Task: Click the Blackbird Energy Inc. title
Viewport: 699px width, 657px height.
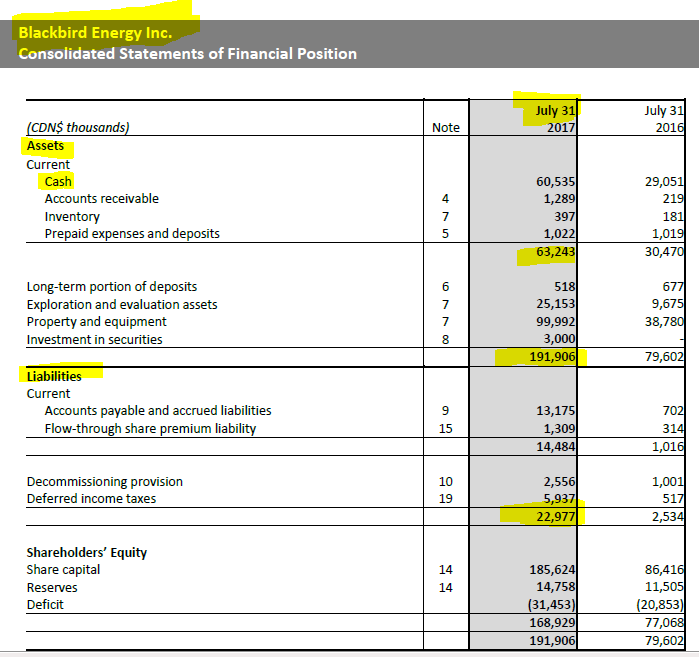Action: (95, 33)
